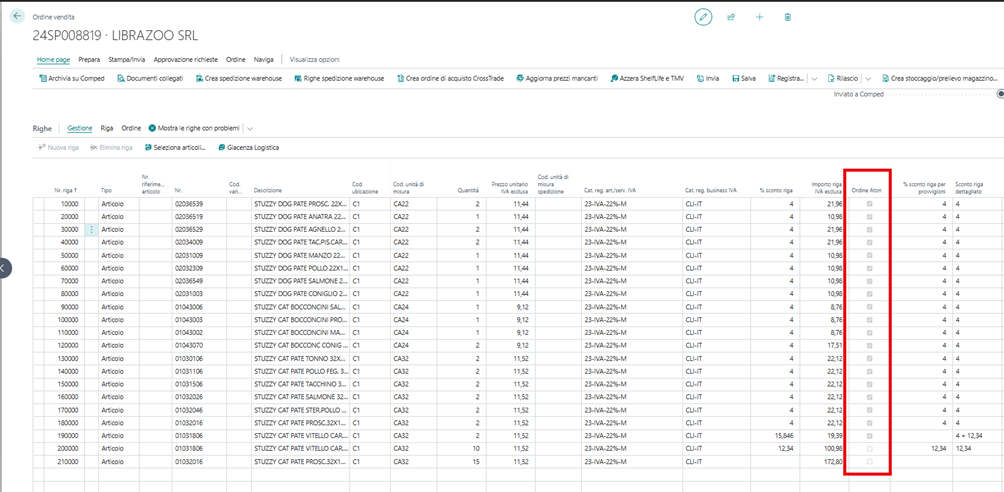Viewport: 1004px width, 492px height.
Task: Expand the Registra dropdown arrow
Action: pyautogui.click(x=814, y=79)
